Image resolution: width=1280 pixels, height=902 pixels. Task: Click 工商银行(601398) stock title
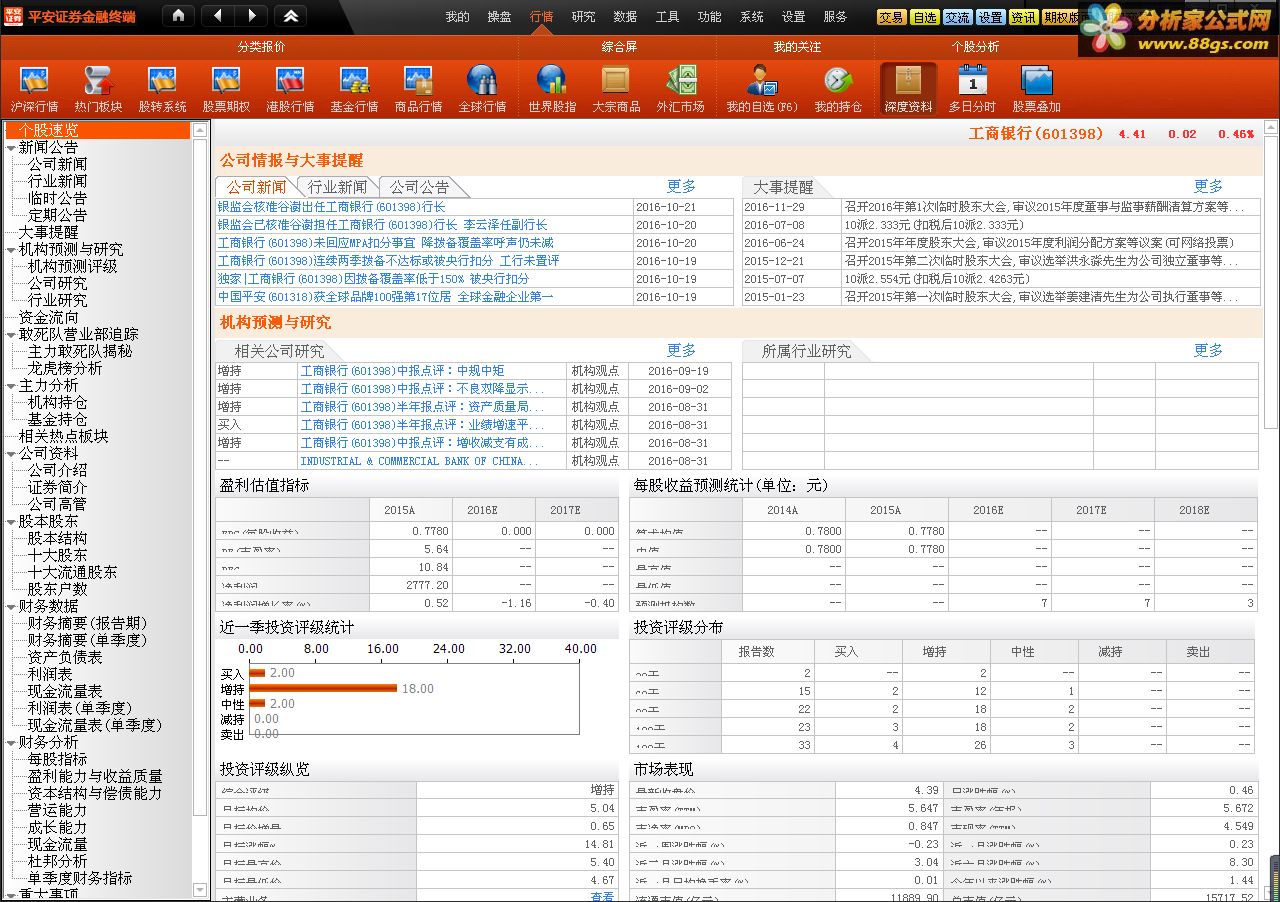(x=1036, y=134)
